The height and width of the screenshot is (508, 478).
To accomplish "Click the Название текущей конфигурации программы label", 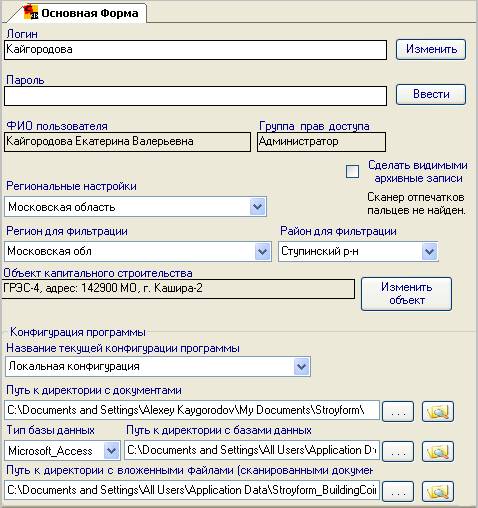I will coord(123,348).
